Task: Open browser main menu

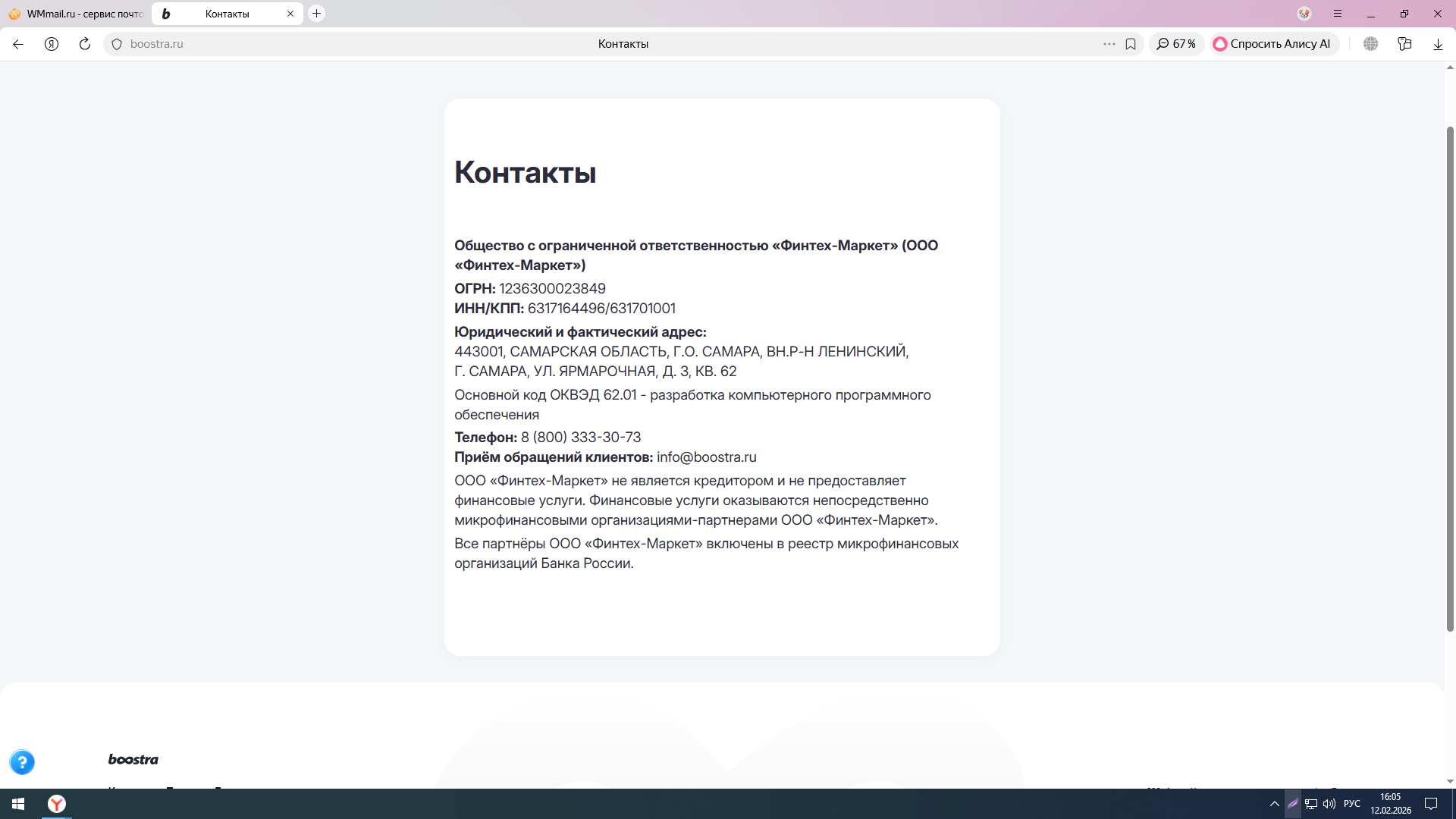Action: 1338,14
